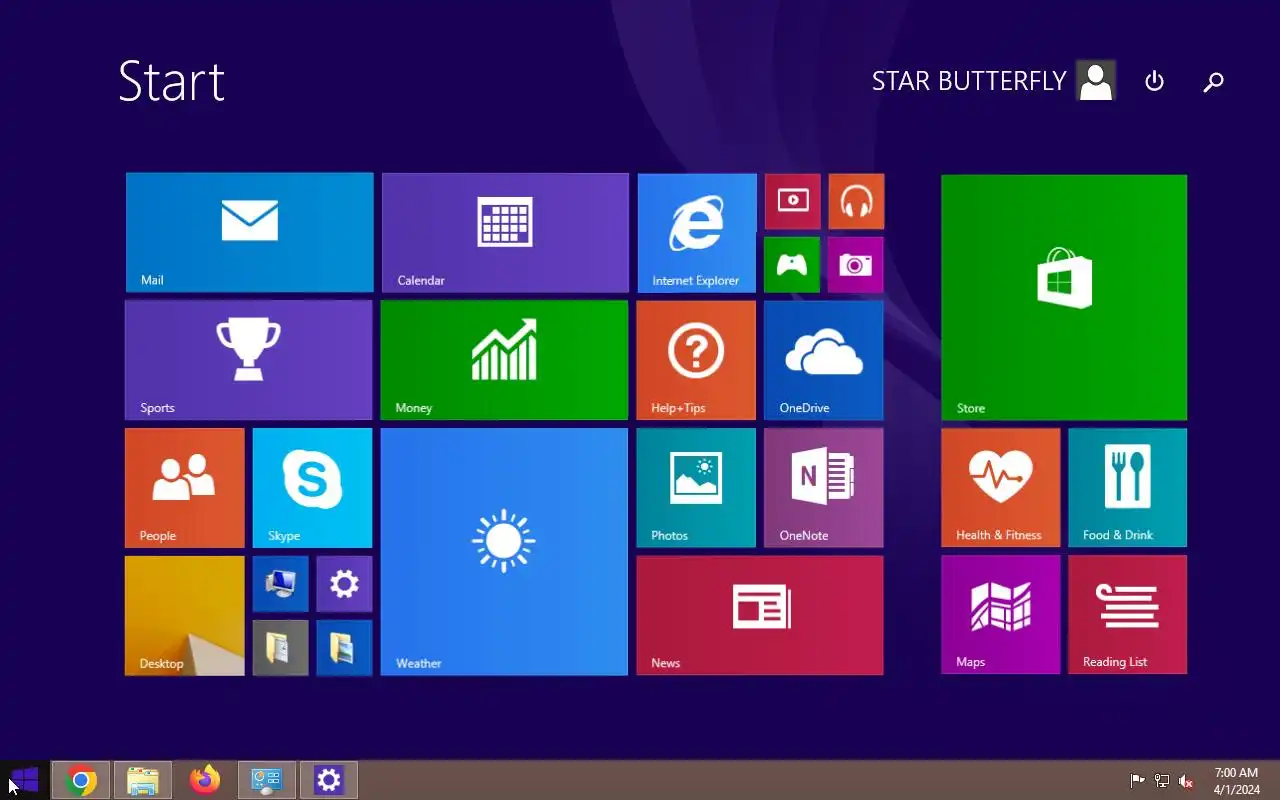
Task: Click the user account avatar picture
Action: pyautogui.click(x=1096, y=81)
